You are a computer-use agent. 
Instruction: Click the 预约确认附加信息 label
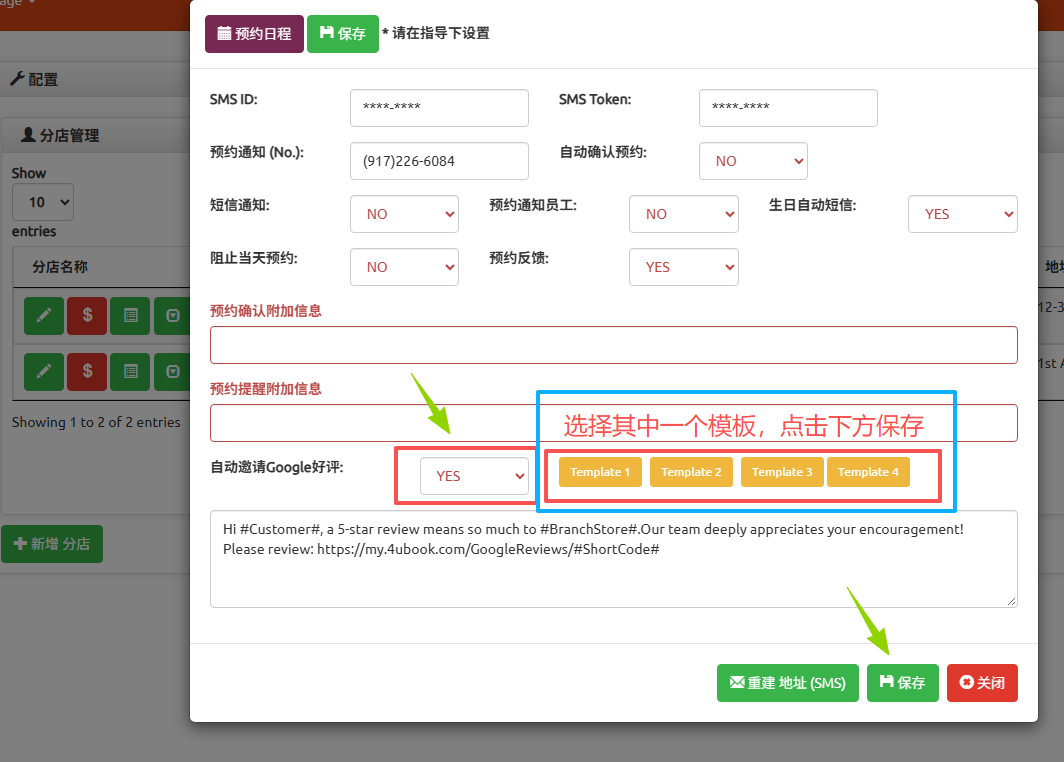(x=266, y=311)
